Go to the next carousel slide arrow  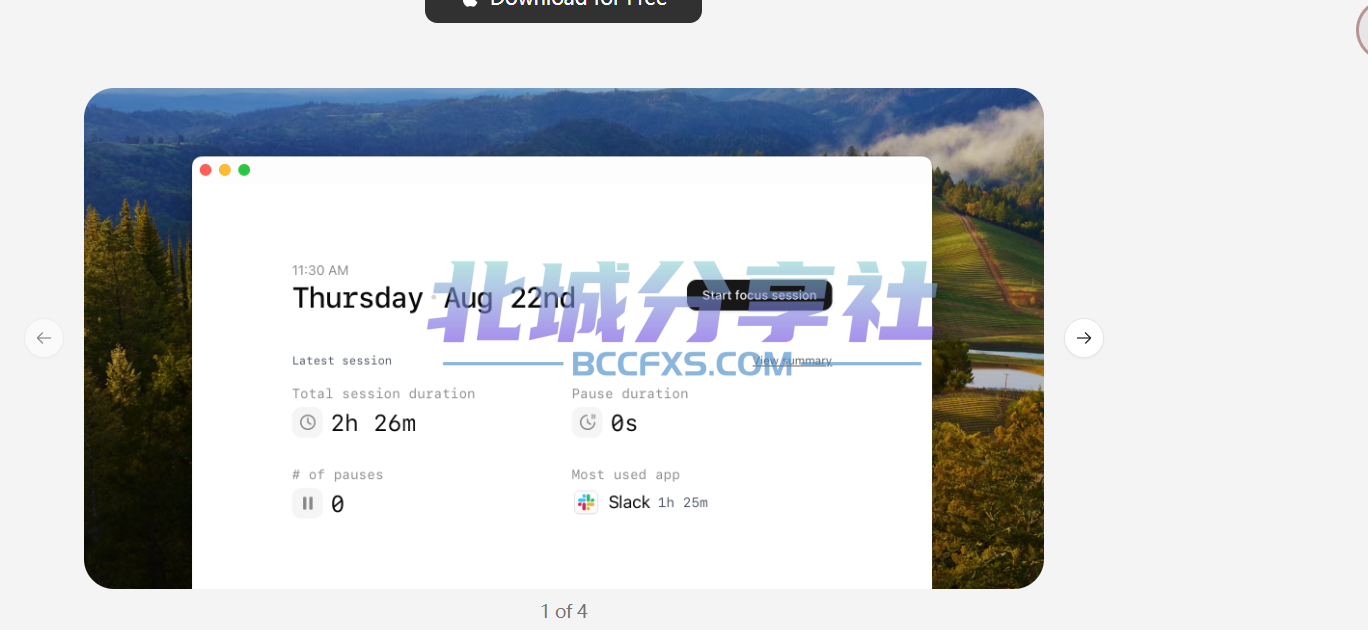coord(1084,338)
